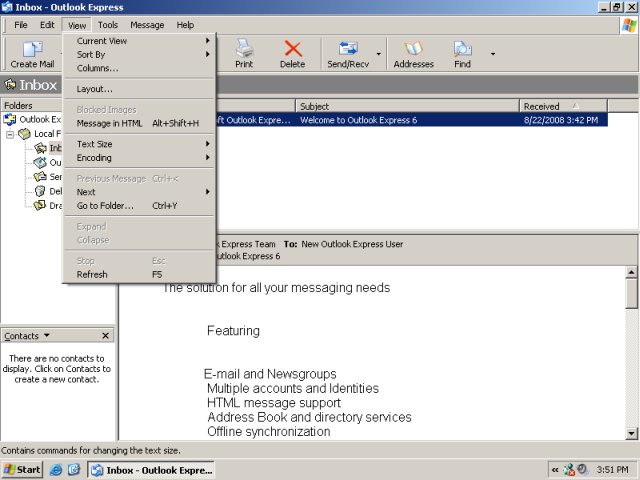Expand Text Size submenu
Image resolution: width=640 pixels, height=480 pixels.
pyautogui.click(x=139, y=144)
